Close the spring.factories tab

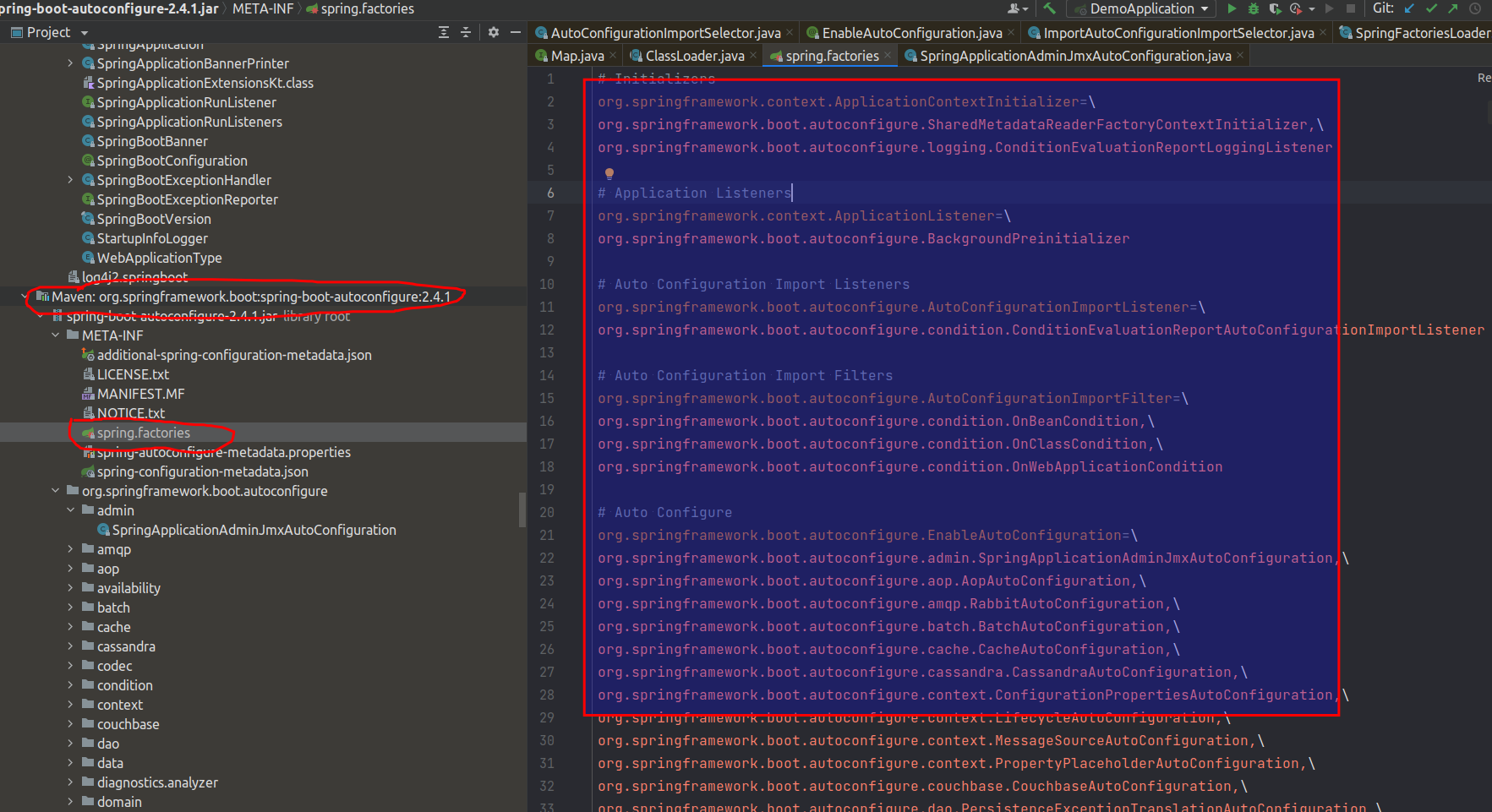pos(888,56)
